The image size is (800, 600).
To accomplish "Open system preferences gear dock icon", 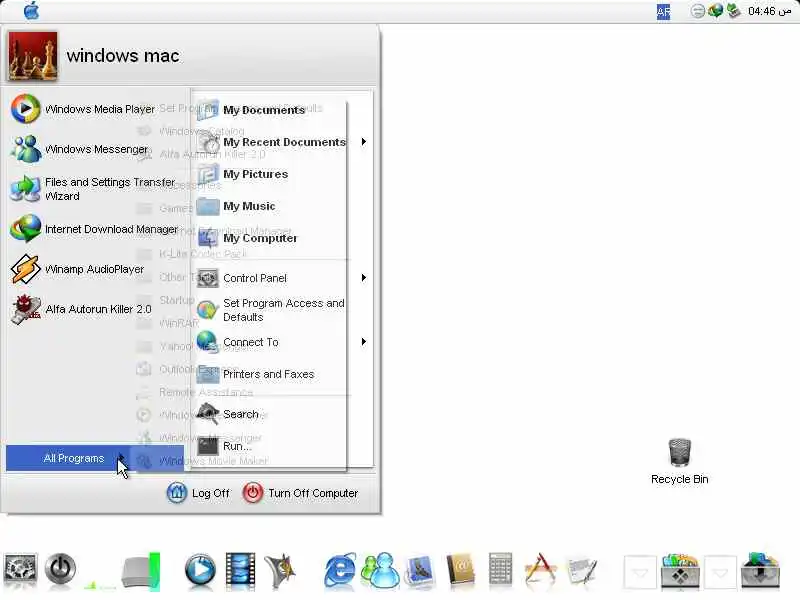I will (20, 569).
